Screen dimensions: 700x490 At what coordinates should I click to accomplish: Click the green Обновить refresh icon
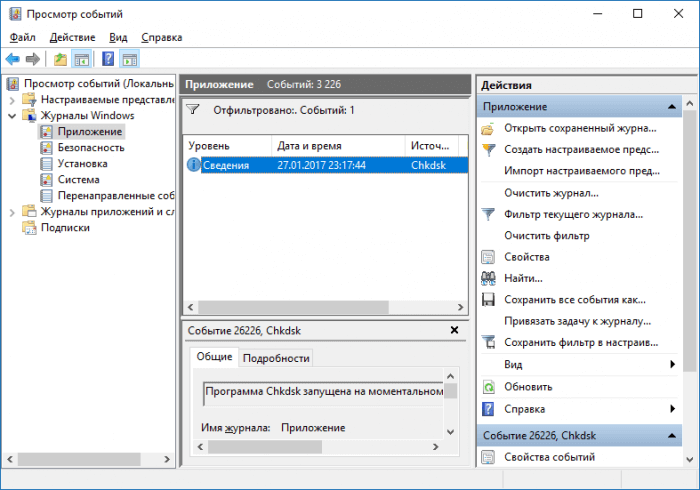pyautogui.click(x=488, y=387)
